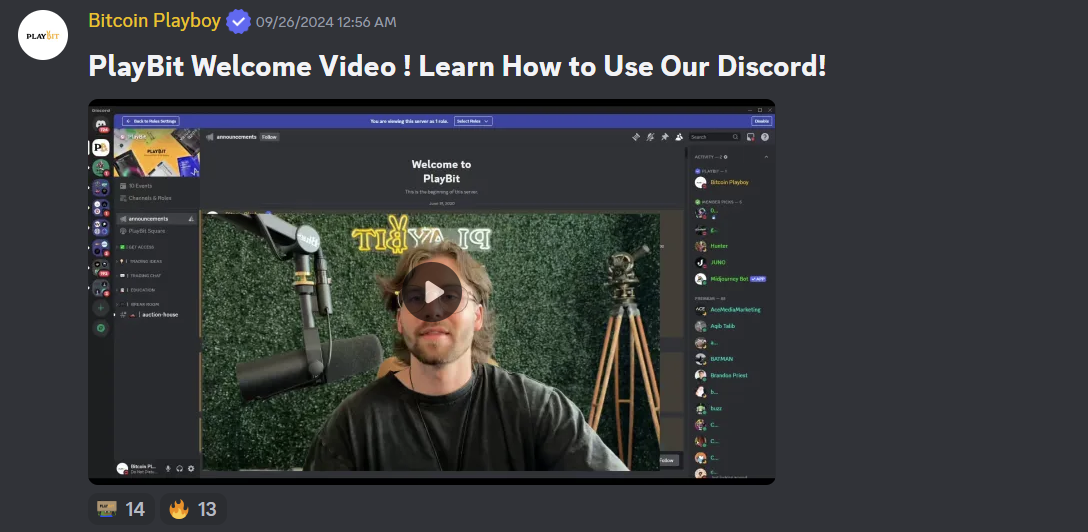Click the PlayBit server banner image

157,153
